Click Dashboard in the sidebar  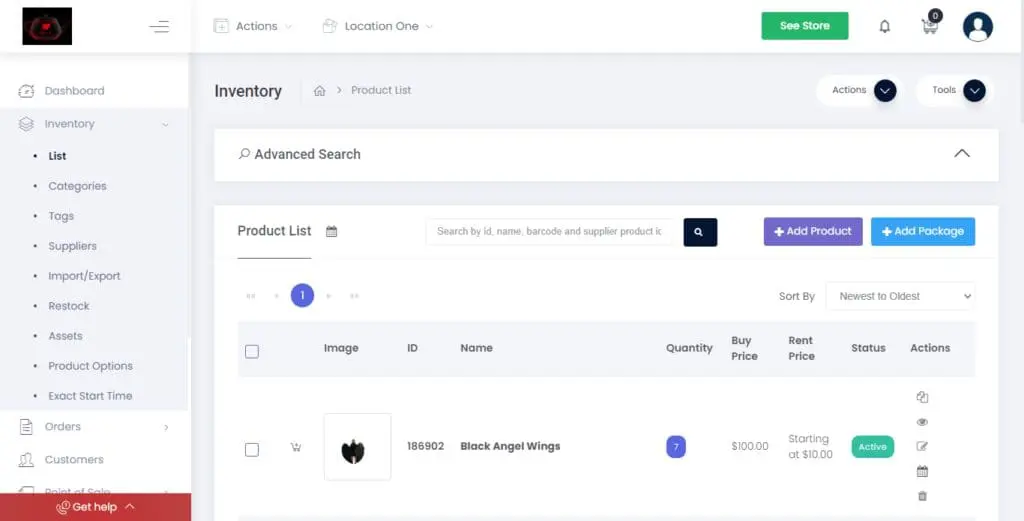(x=74, y=91)
